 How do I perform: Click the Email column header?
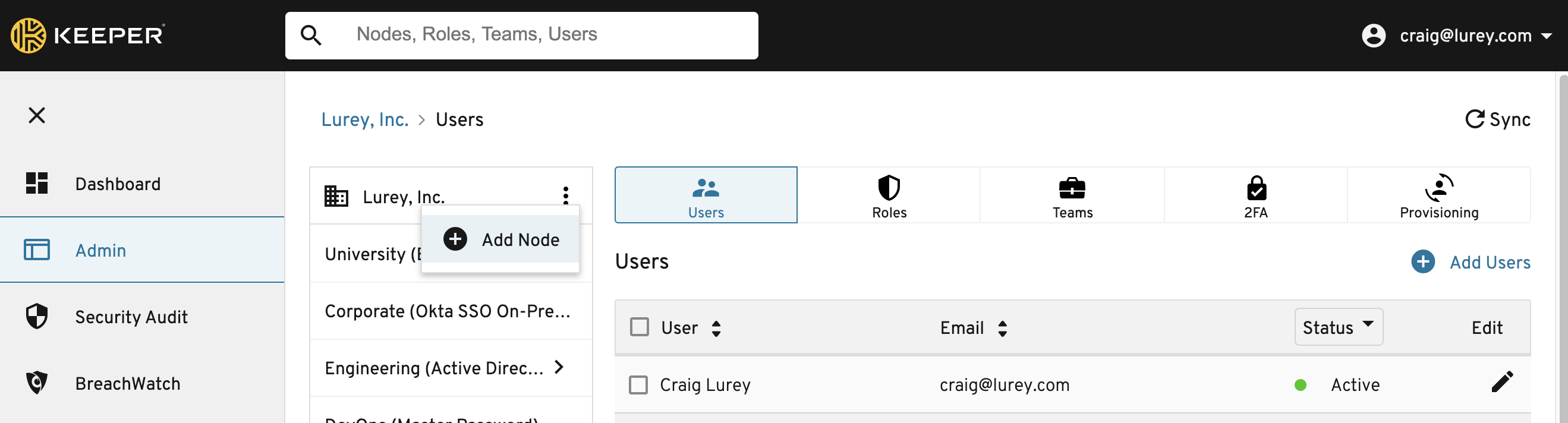tap(962, 327)
